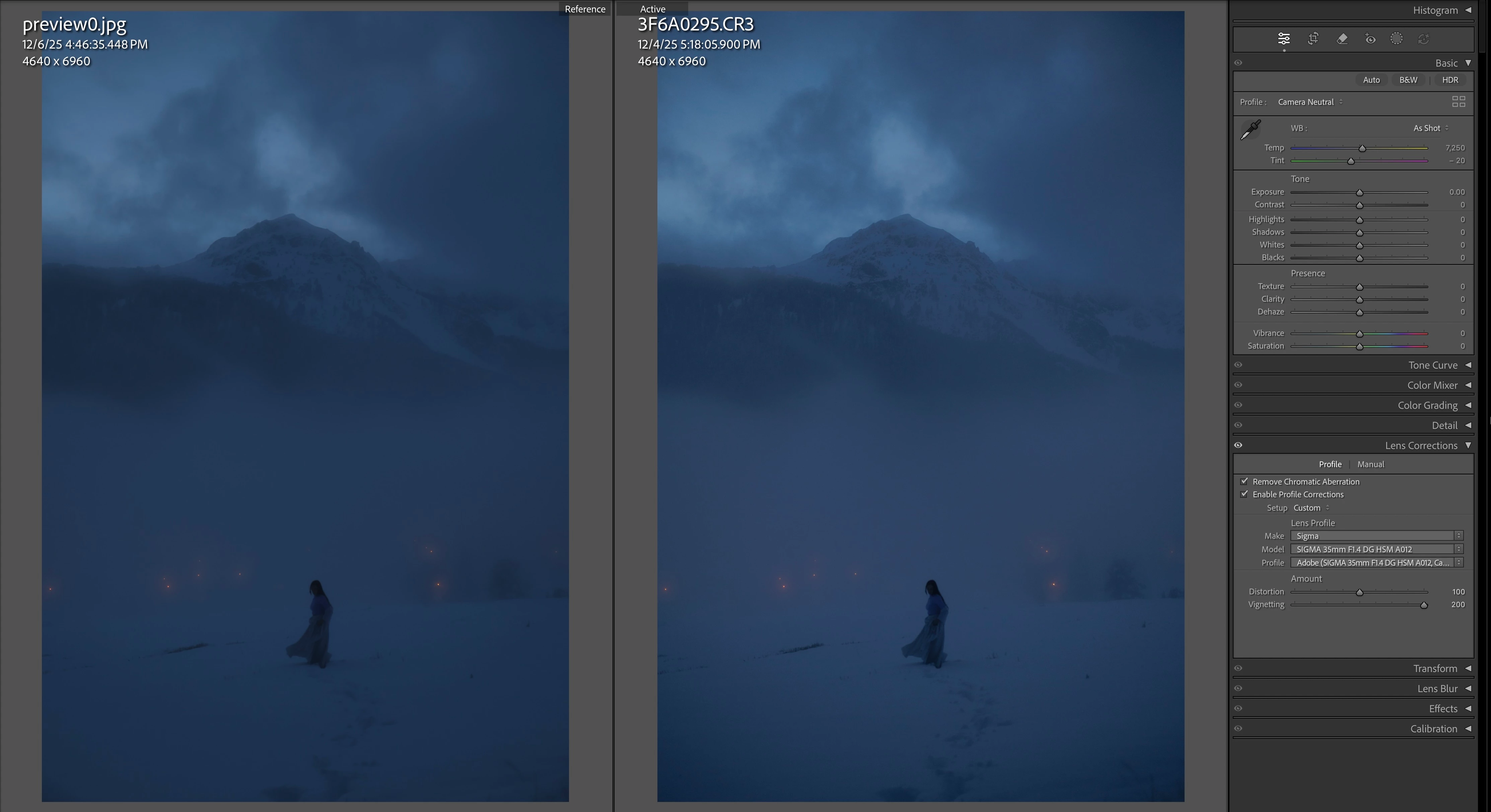This screenshot has width=1491, height=812.
Task: Toggle visibility eye for Calibration panel
Action: point(1238,729)
